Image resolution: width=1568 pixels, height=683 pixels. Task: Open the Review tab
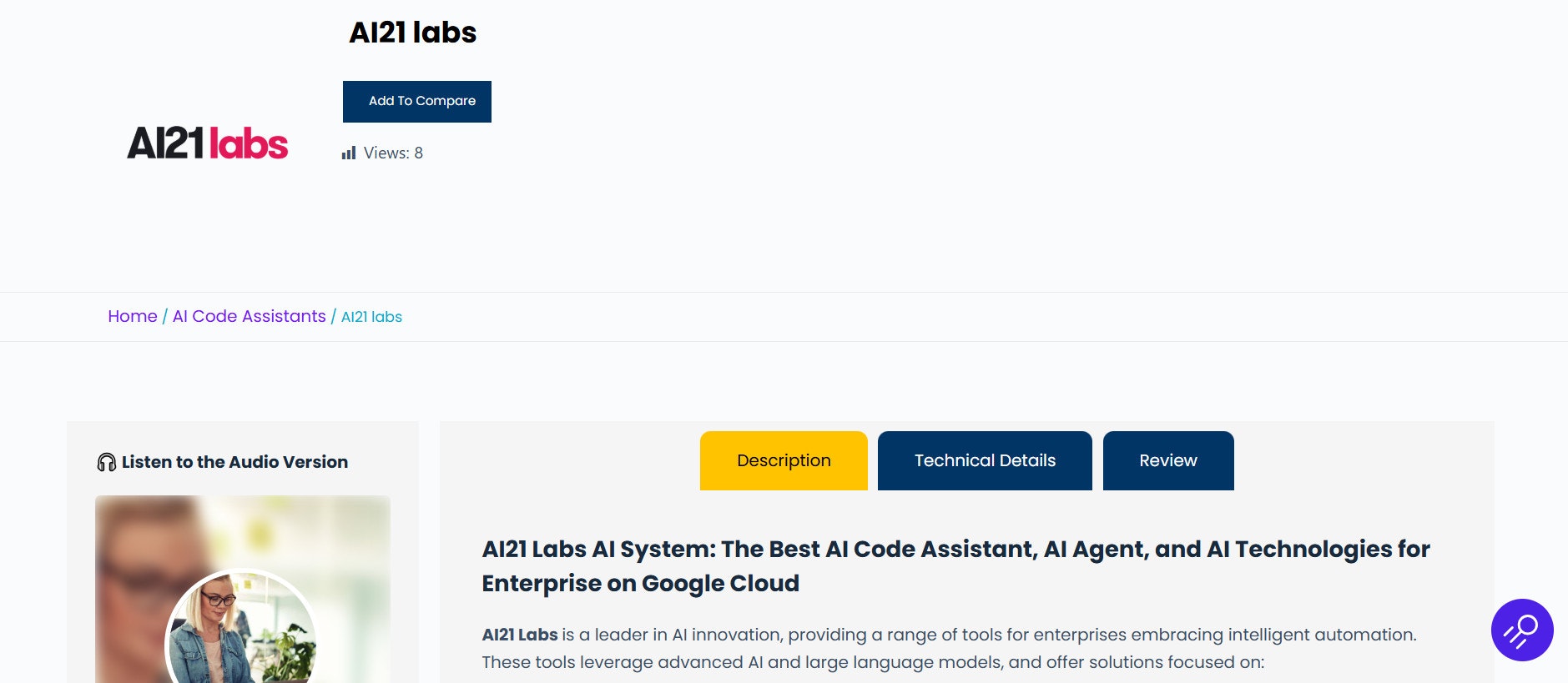(x=1168, y=460)
